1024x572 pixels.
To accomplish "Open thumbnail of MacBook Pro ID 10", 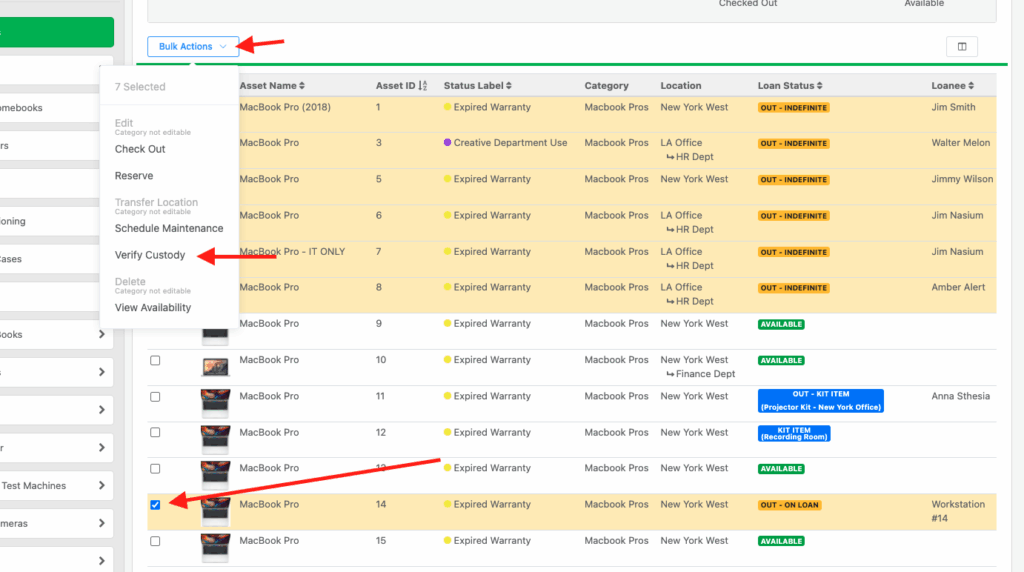I will tap(215, 367).
